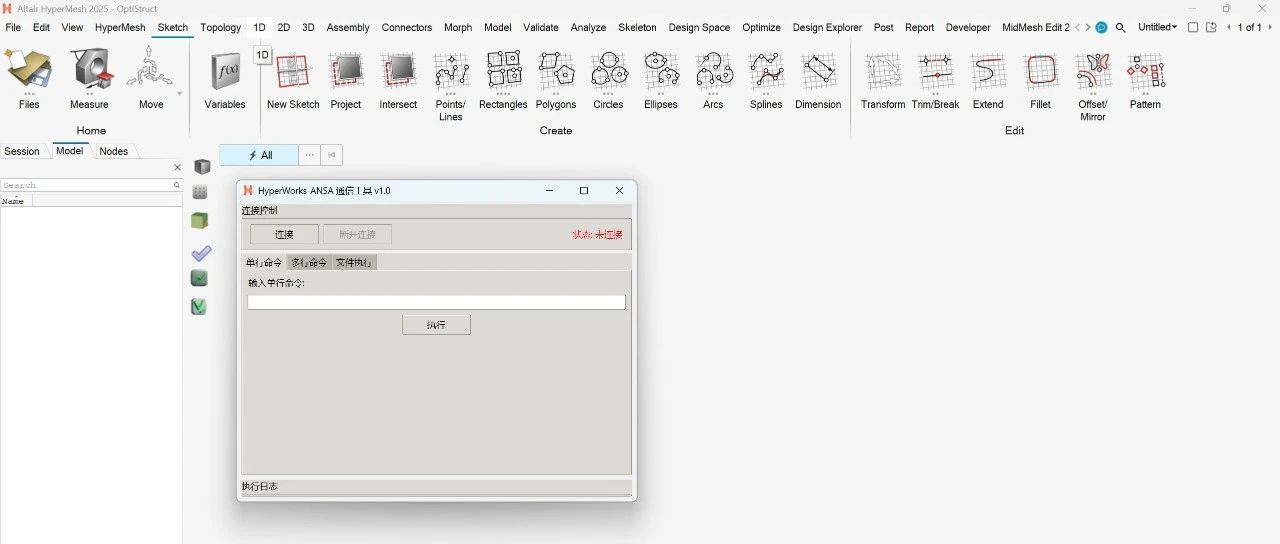Click the single-line command input field
This screenshot has width=1280, height=544.
point(436,302)
